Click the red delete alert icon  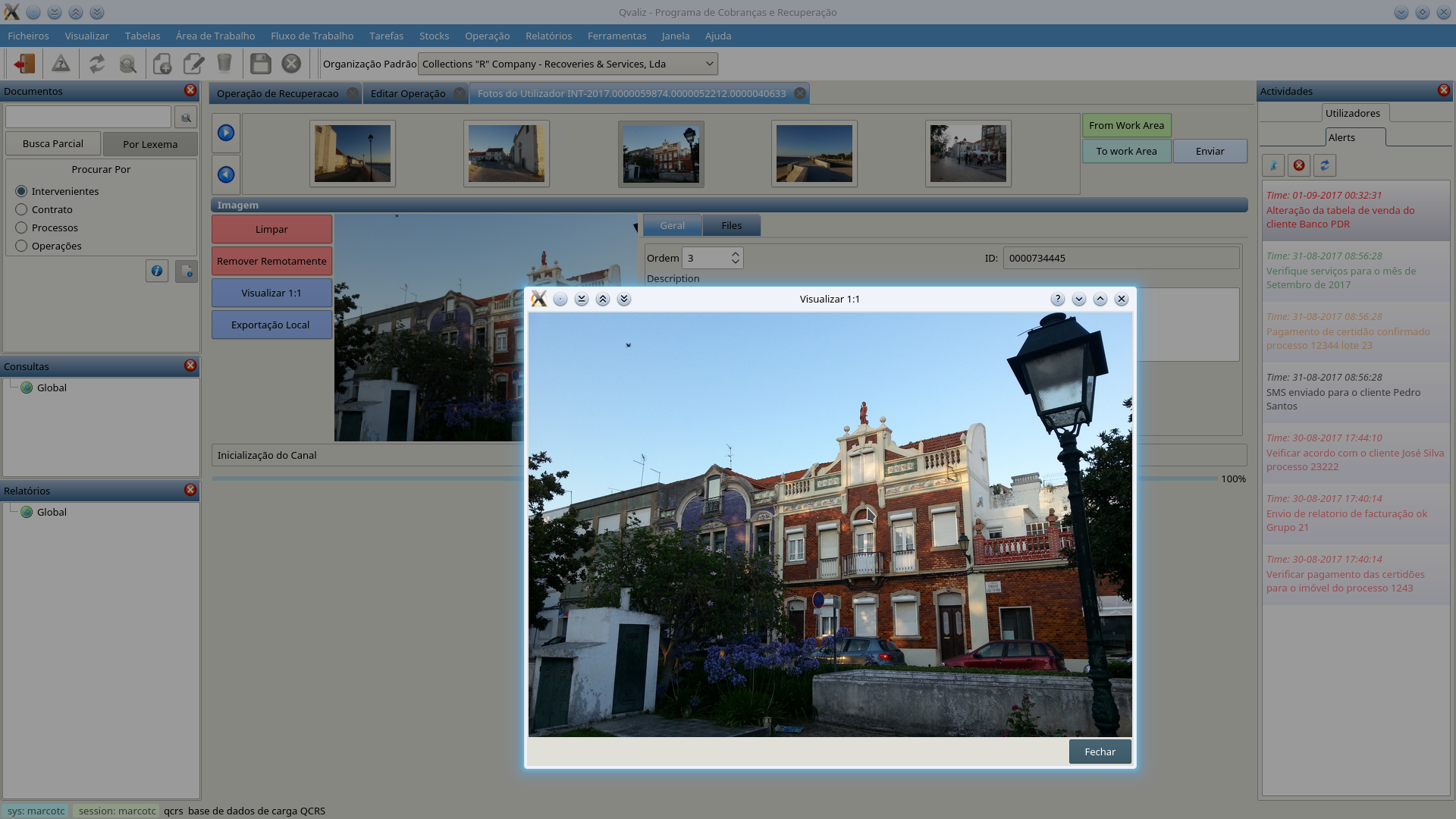tap(1299, 165)
